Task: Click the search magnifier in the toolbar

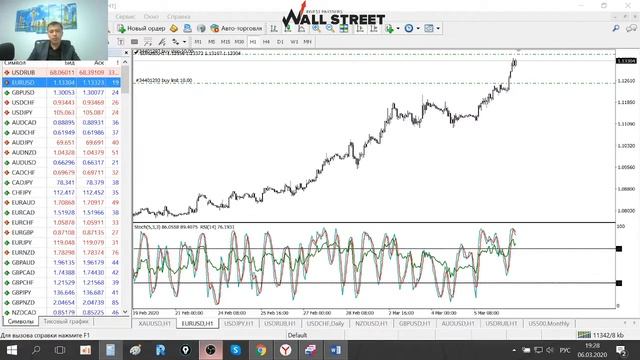Action: (616, 28)
